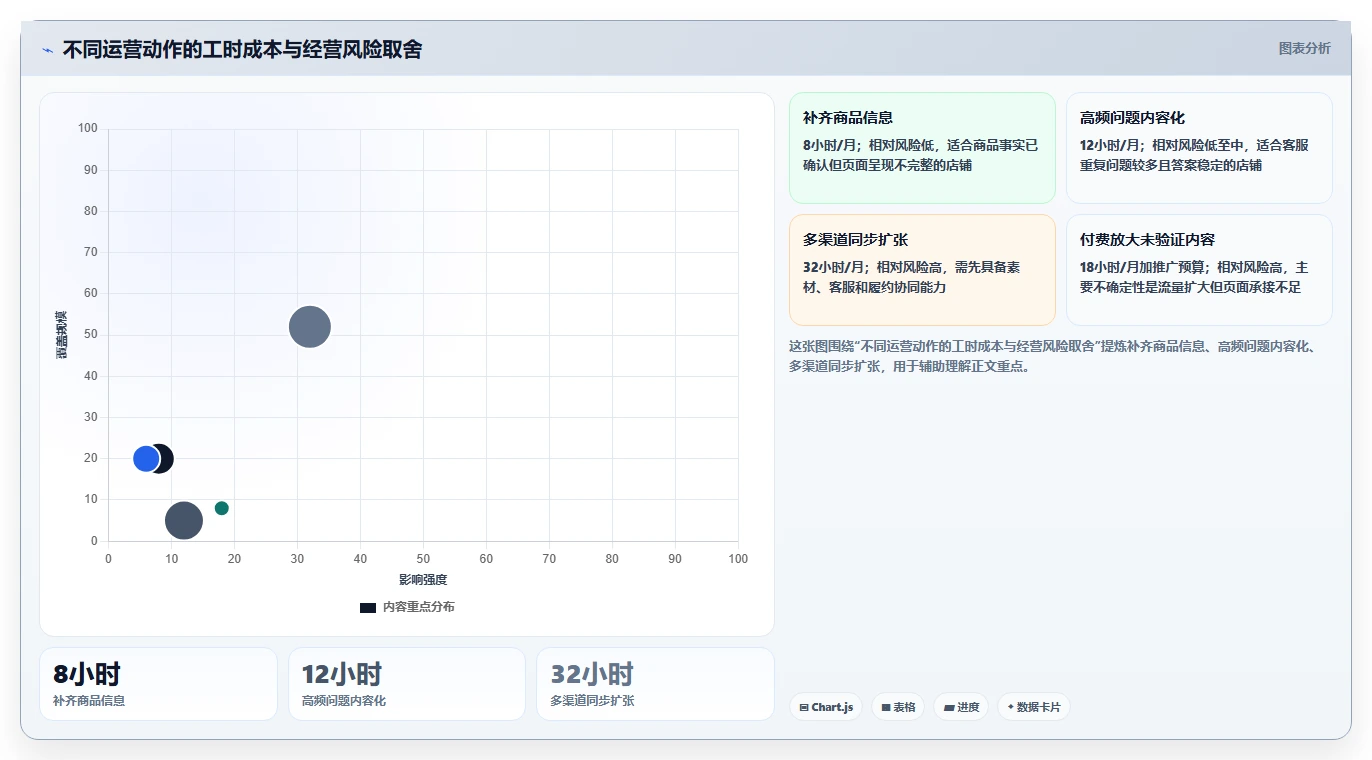Click the Chart.js chip icon
The width and height of the screenshot is (1372, 760).
tap(804, 707)
